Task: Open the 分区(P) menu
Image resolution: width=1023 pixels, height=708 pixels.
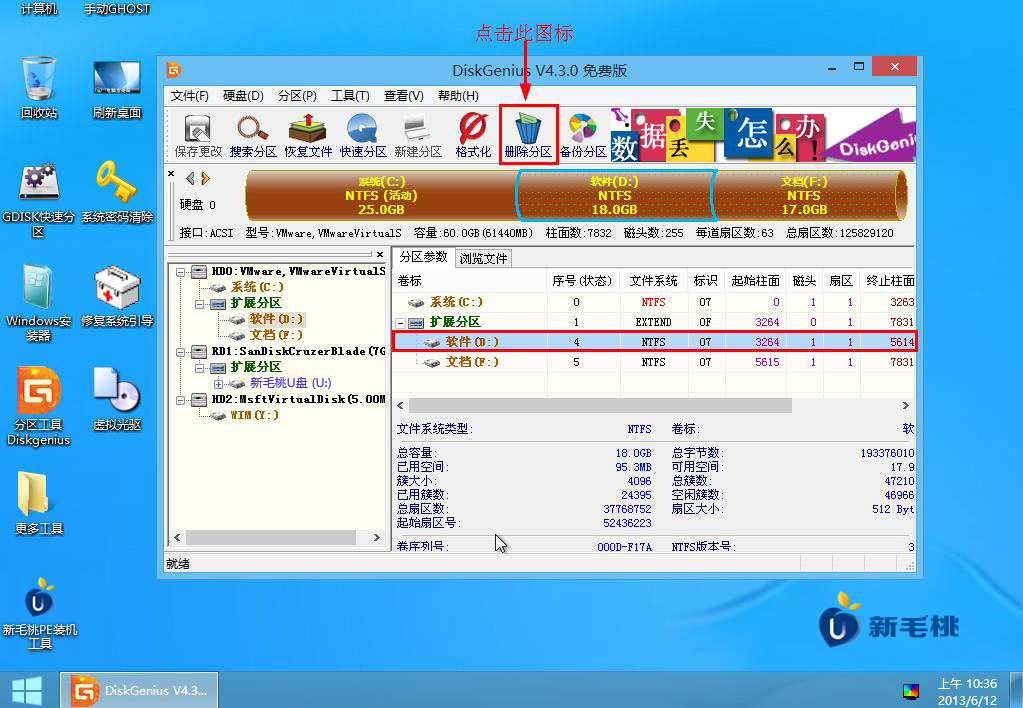Action: pos(297,96)
